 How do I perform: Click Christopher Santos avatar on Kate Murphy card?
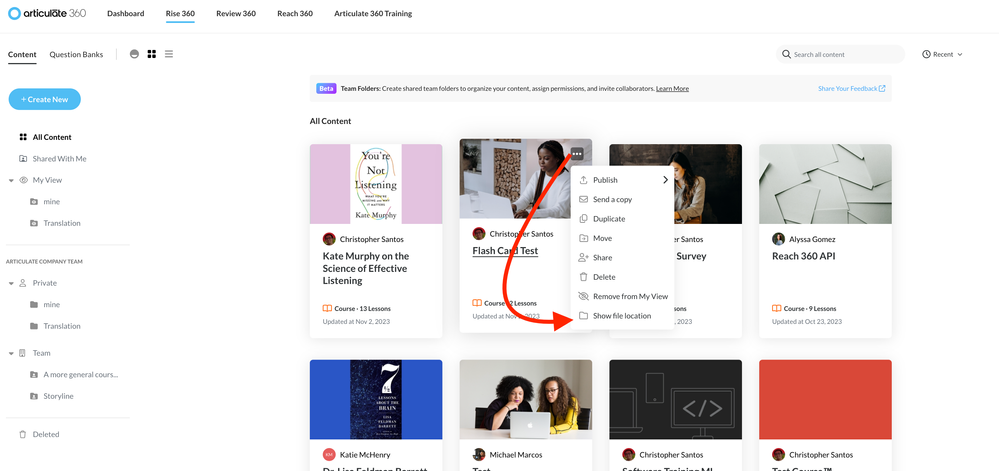point(329,239)
